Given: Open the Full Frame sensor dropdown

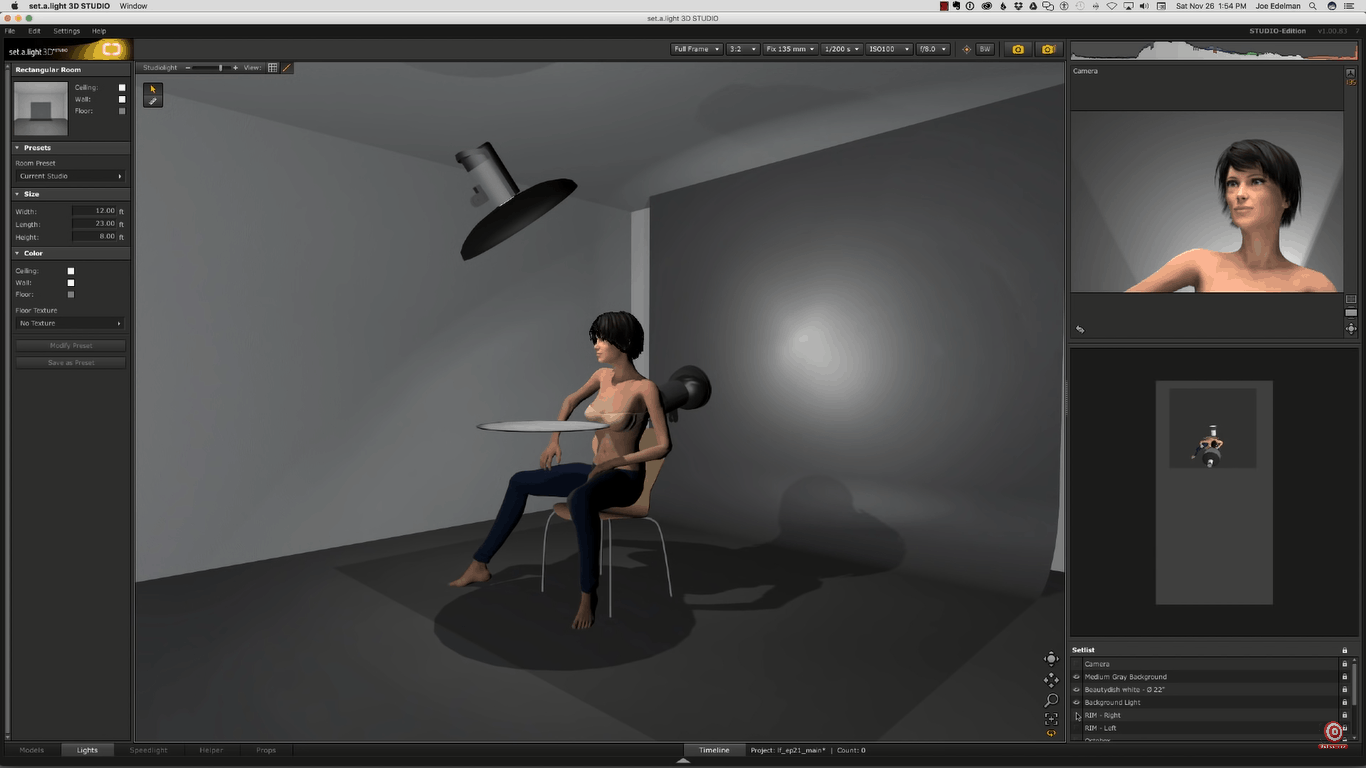Looking at the screenshot, I should (696, 49).
